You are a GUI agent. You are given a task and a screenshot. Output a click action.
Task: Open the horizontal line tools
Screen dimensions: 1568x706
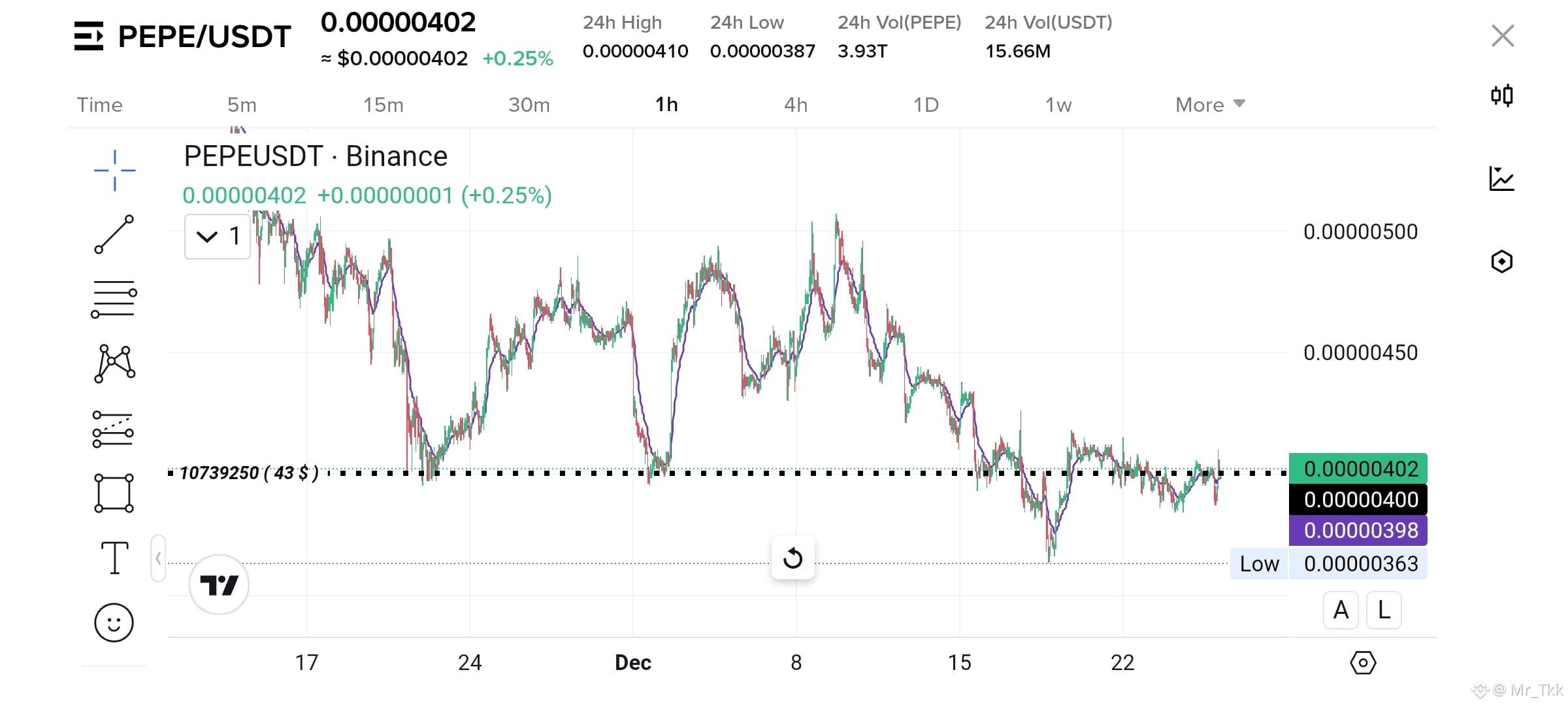[114, 299]
